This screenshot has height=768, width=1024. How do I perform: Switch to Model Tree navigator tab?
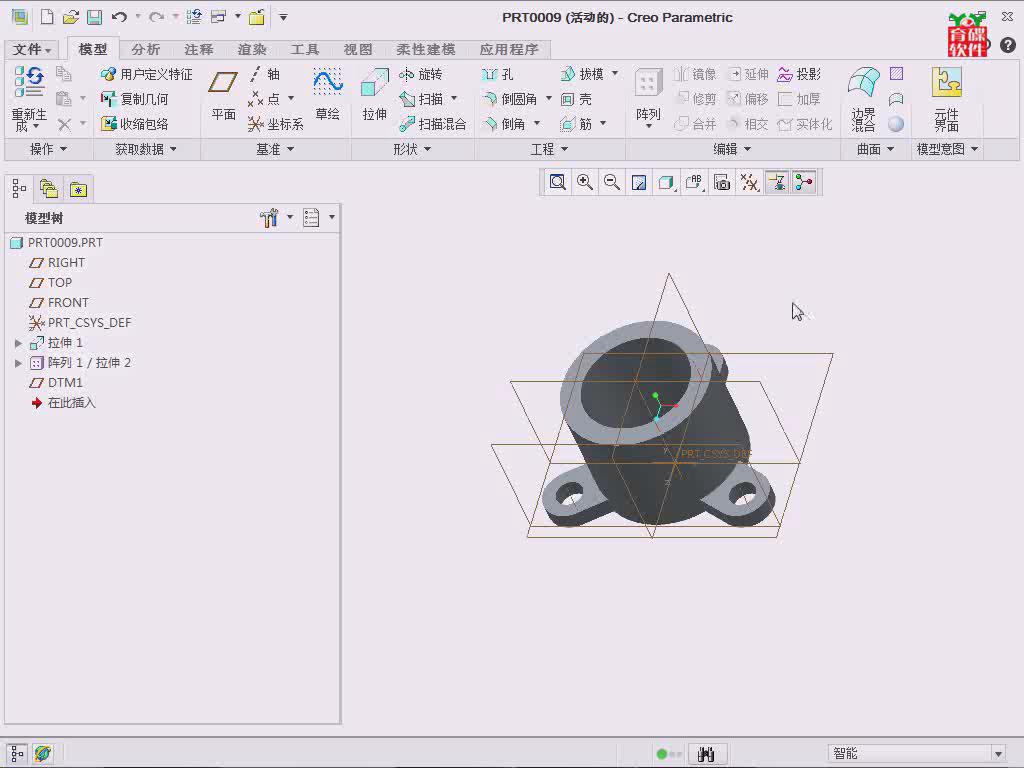(x=19, y=189)
